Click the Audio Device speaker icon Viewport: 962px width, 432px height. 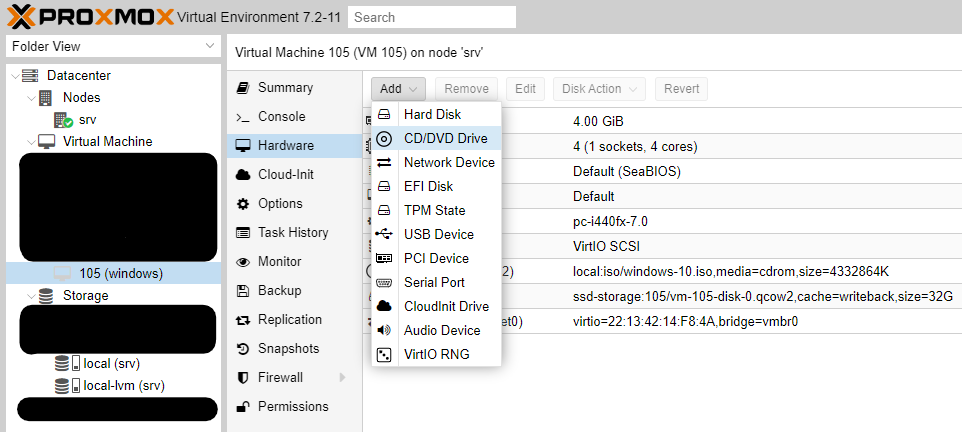pos(384,330)
